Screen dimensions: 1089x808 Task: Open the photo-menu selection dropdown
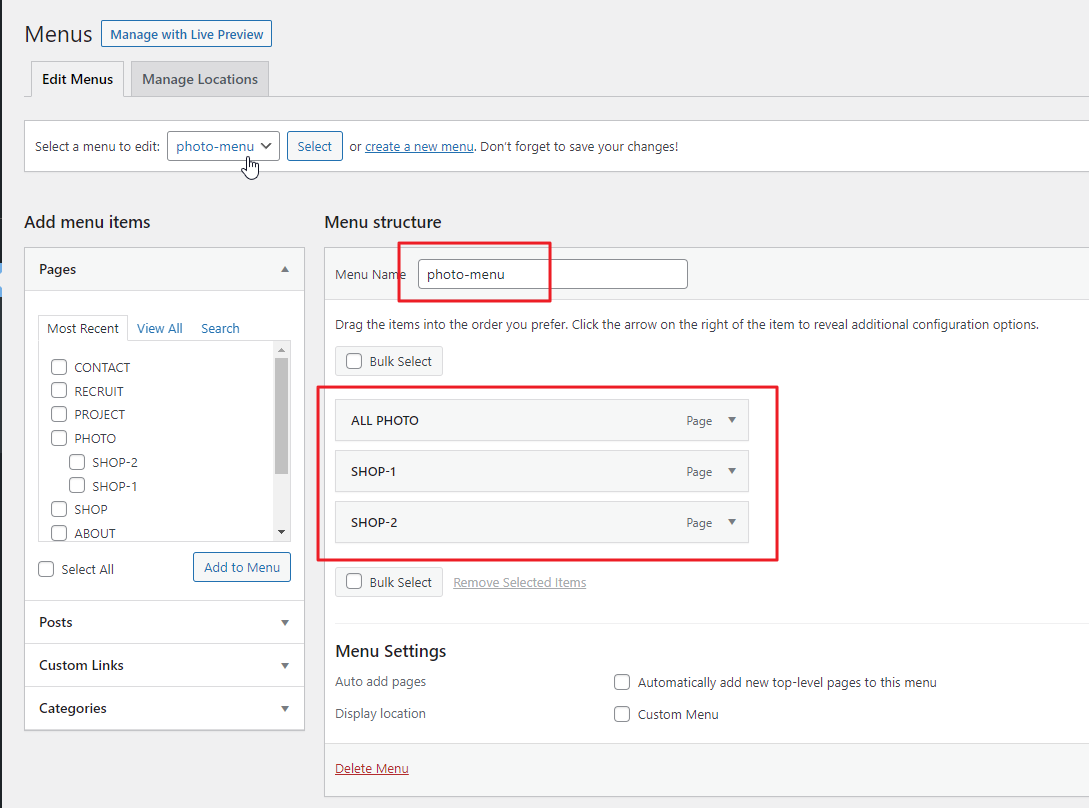[223, 146]
